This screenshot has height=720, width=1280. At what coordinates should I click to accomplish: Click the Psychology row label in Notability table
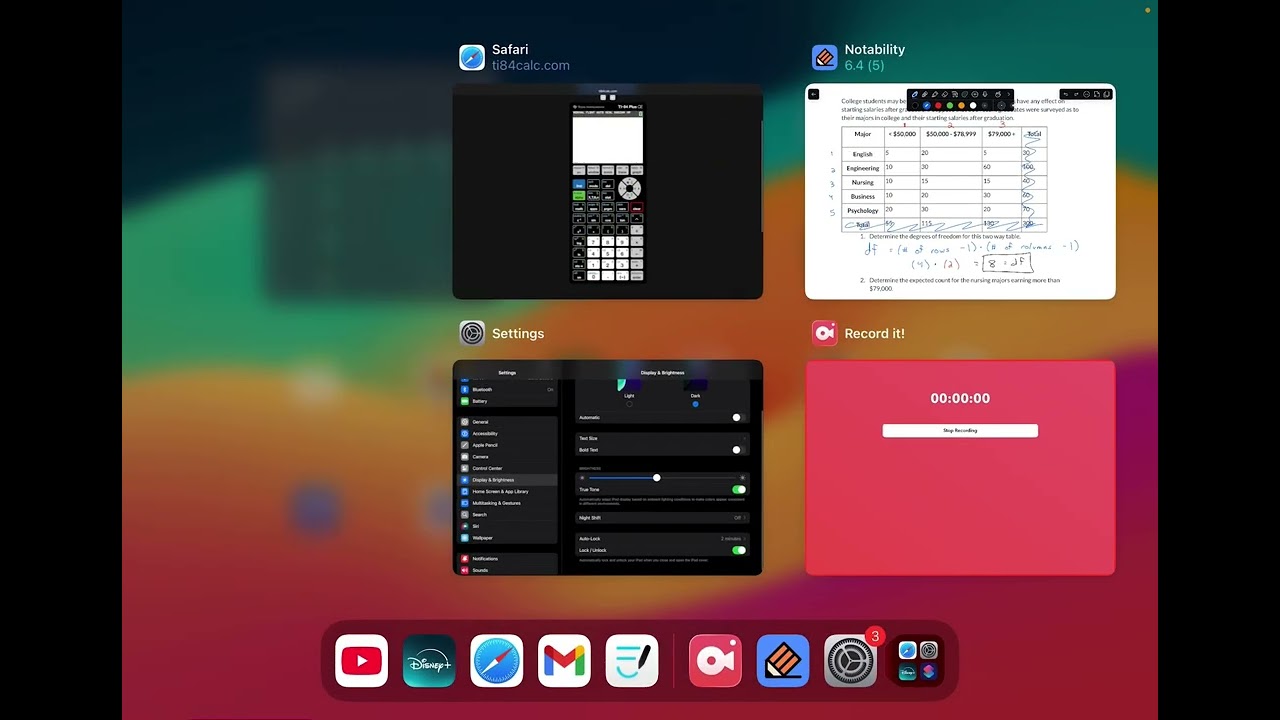862,210
